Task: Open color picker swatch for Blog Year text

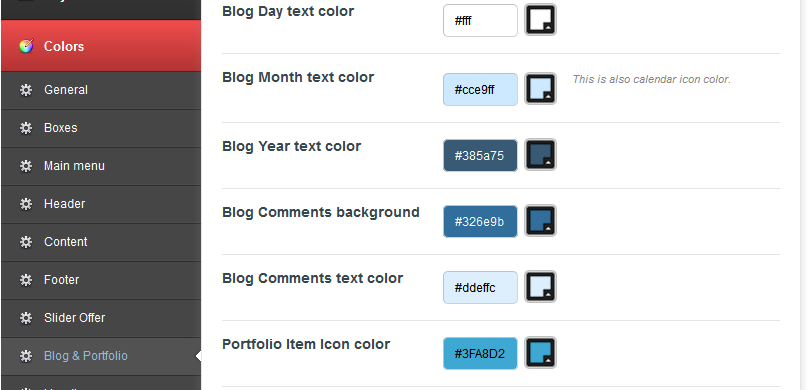Action: click(x=540, y=154)
